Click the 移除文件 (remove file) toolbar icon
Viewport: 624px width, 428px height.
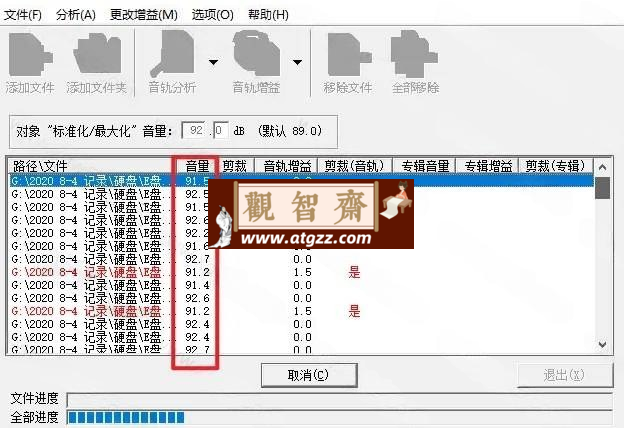[348, 63]
